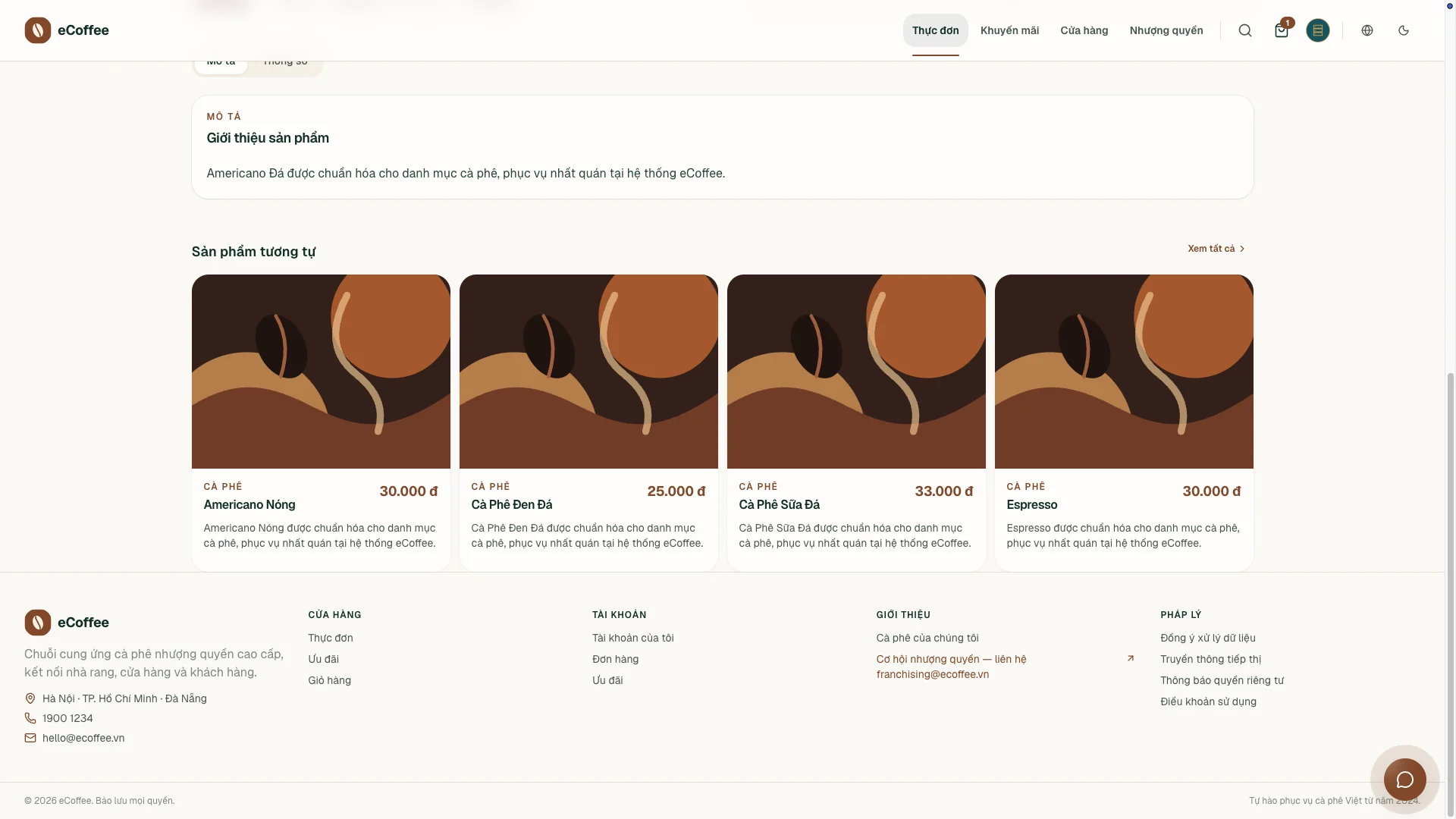Open the Khuyến mãi menu item
The width and height of the screenshot is (1456, 819).
click(1009, 30)
